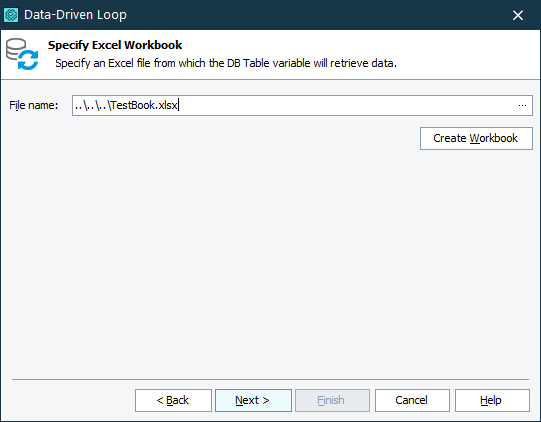The image size is (541, 422).
Task: Click the database refresh icon in the header
Action: [x=22, y=54]
